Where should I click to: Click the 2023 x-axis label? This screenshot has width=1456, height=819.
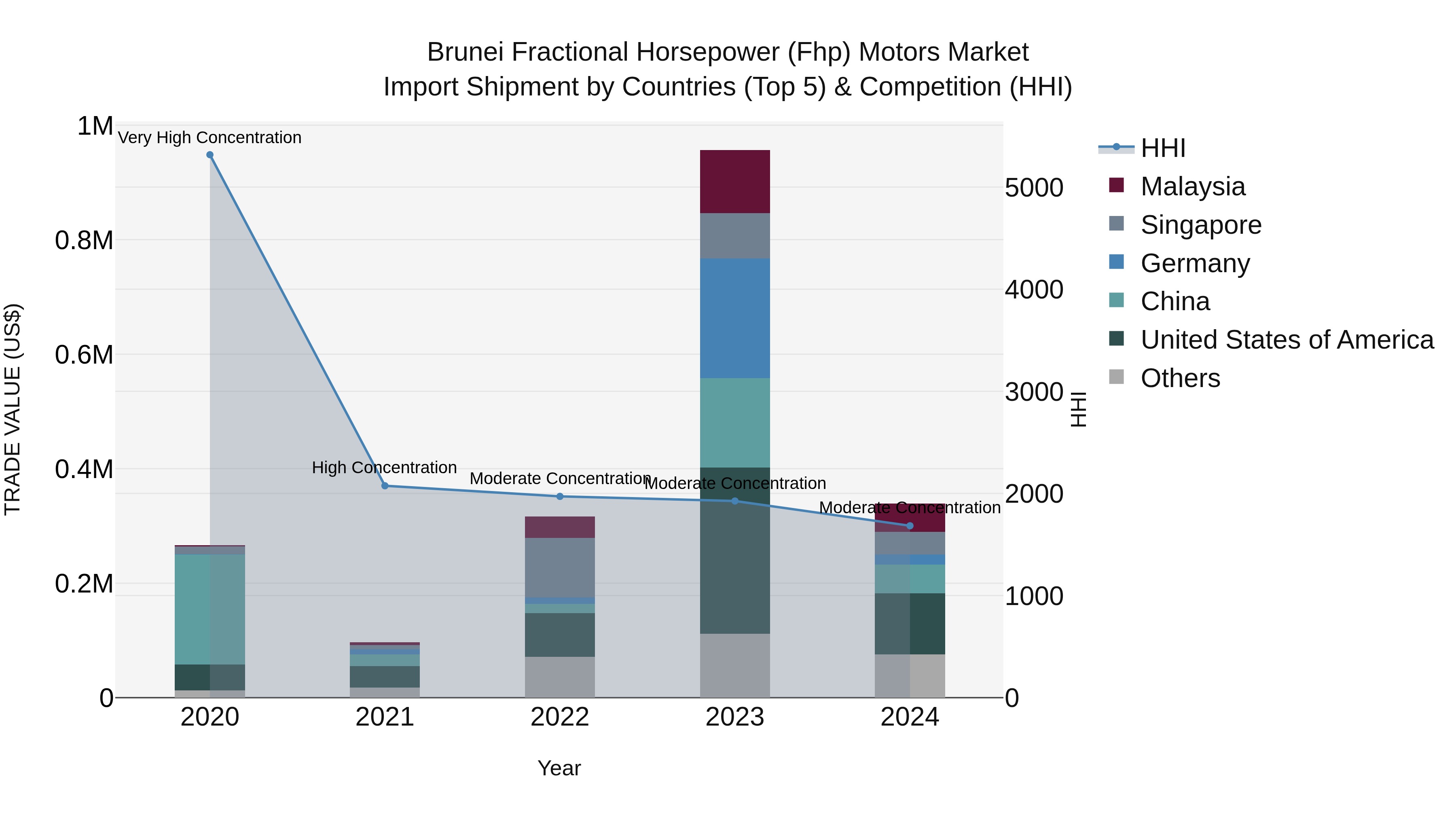735,717
